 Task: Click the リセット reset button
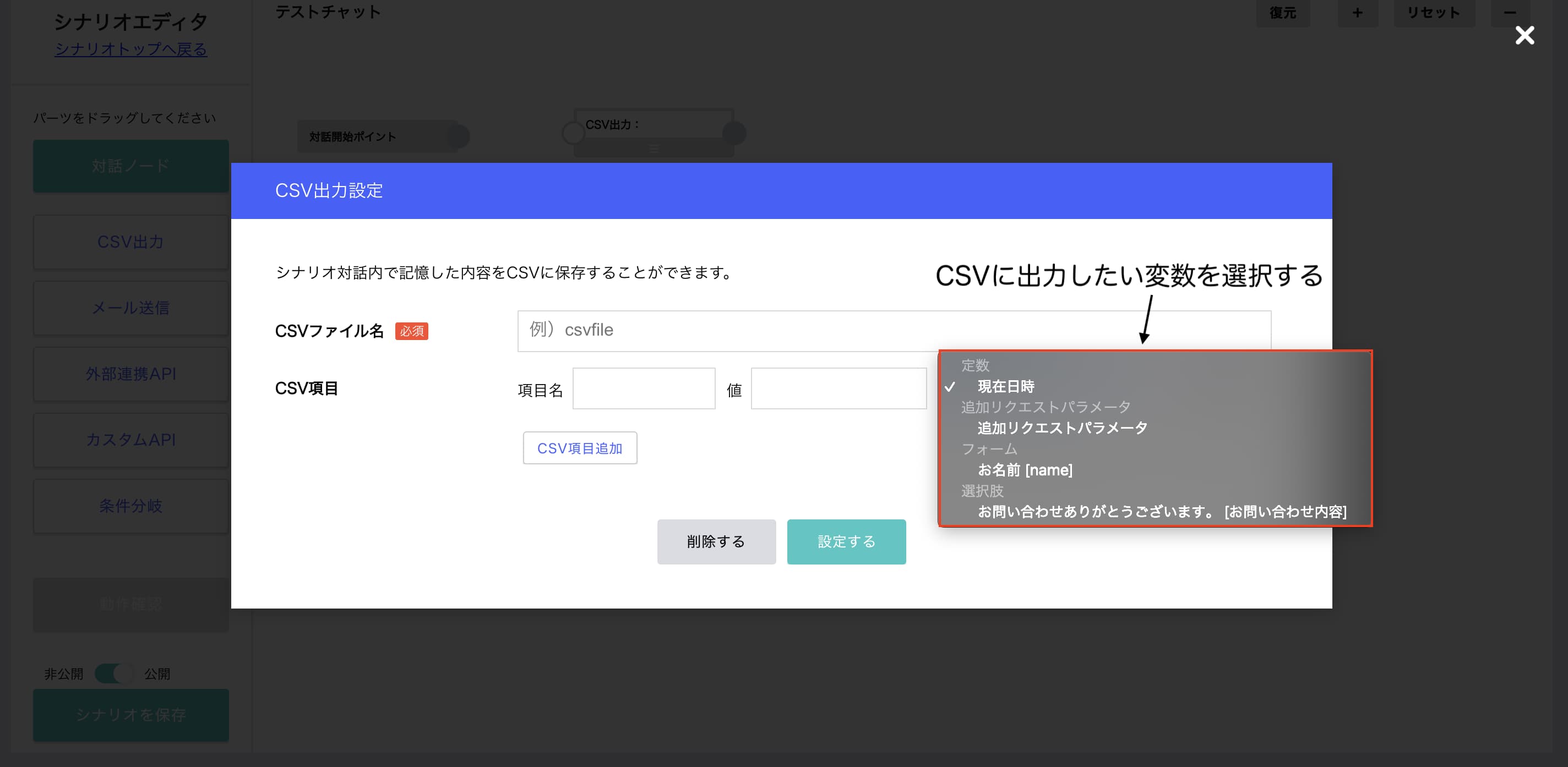(x=1434, y=13)
